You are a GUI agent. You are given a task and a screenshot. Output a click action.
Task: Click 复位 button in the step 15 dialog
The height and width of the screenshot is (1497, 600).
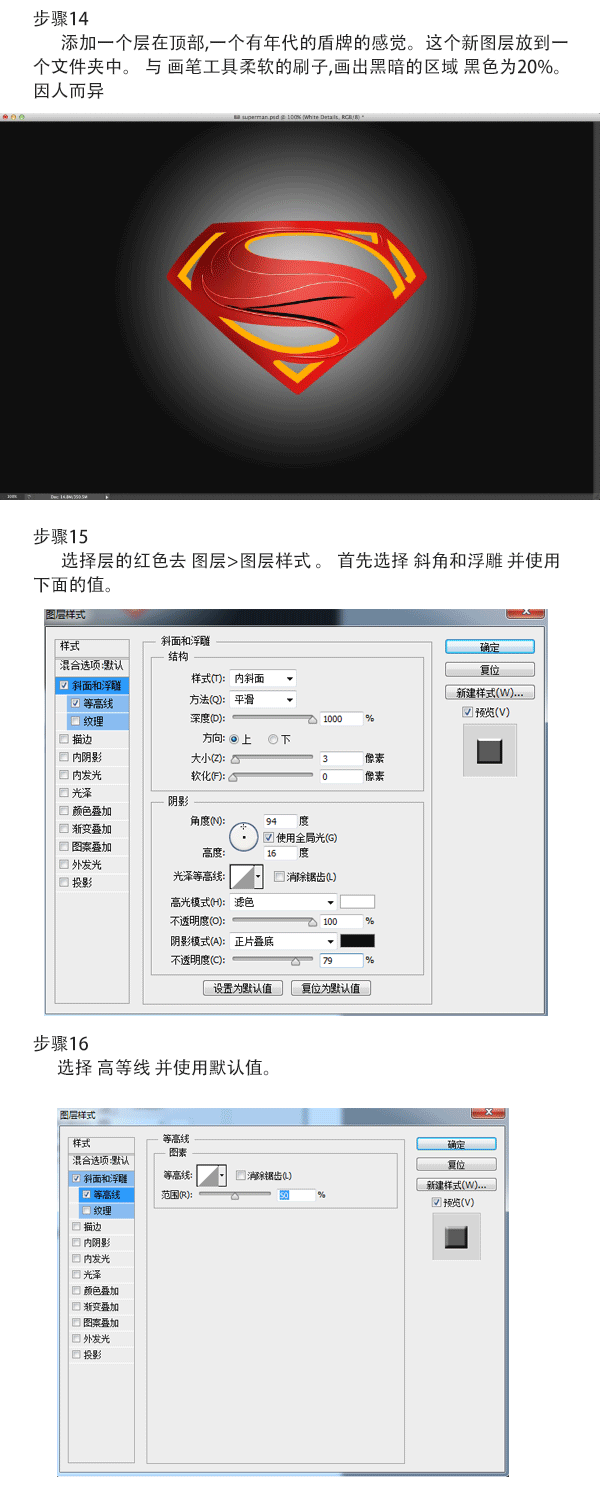490,670
